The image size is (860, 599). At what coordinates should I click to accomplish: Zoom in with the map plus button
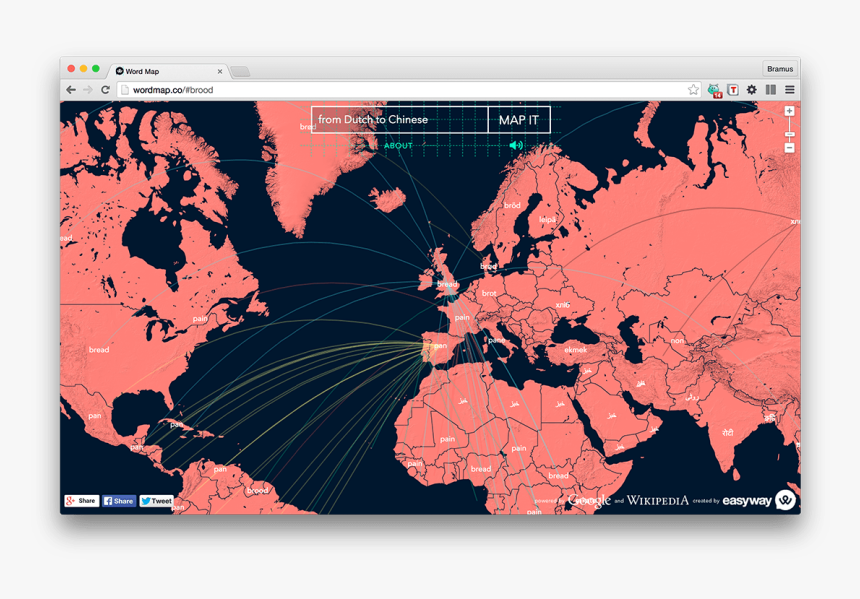(x=789, y=111)
